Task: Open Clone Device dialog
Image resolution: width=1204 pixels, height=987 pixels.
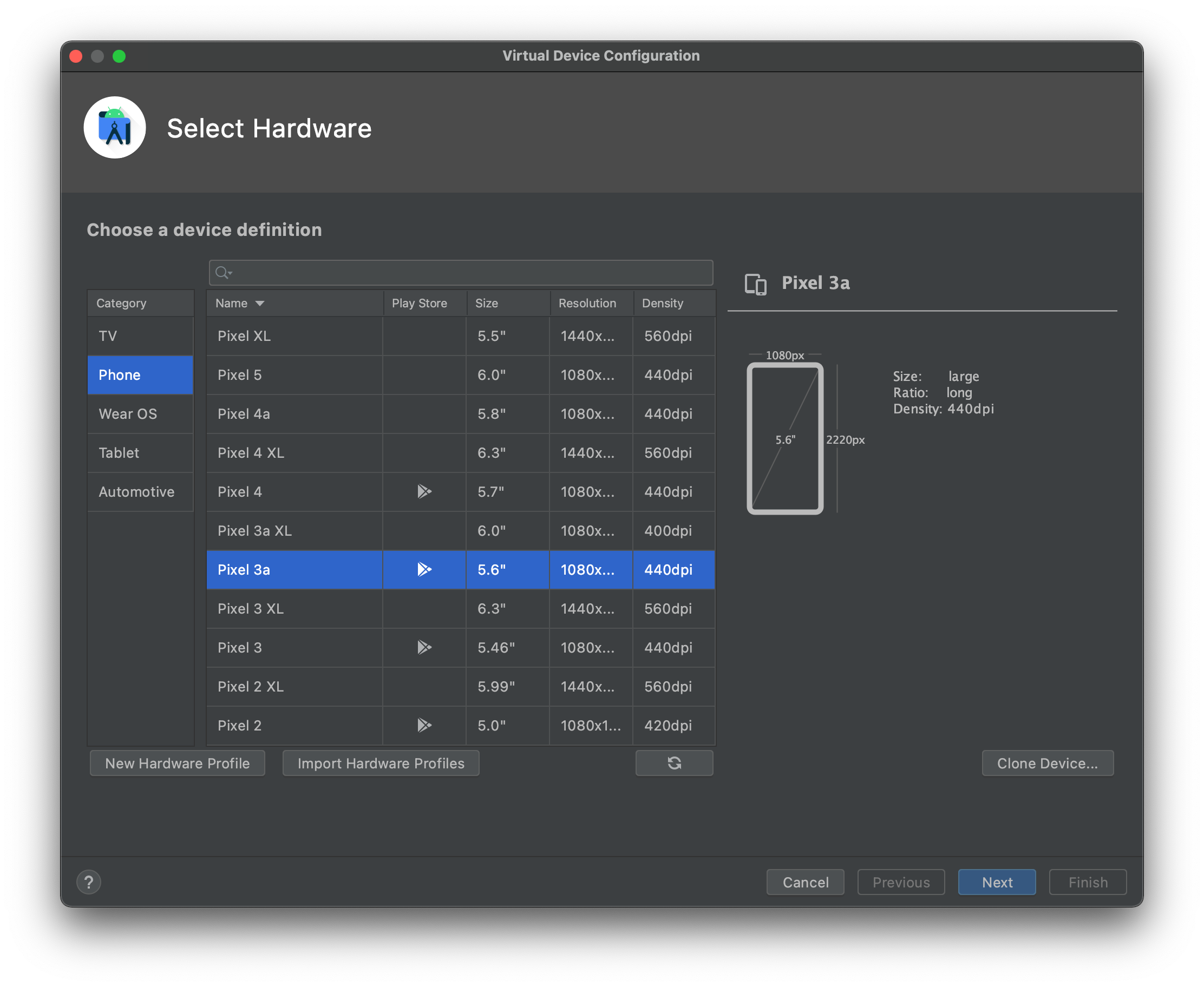Action: coord(1047,763)
